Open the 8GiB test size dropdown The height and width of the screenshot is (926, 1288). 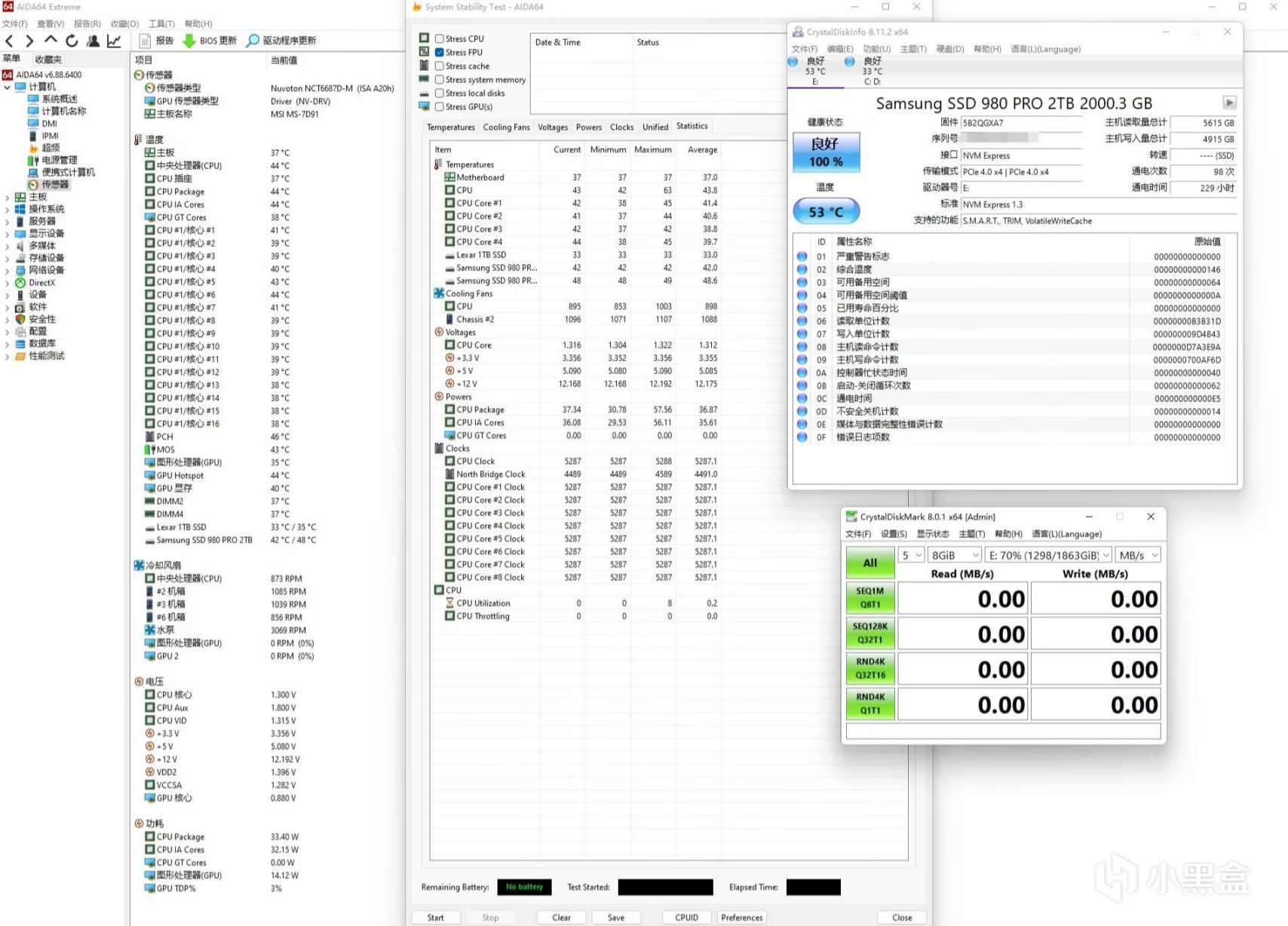[x=954, y=555]
